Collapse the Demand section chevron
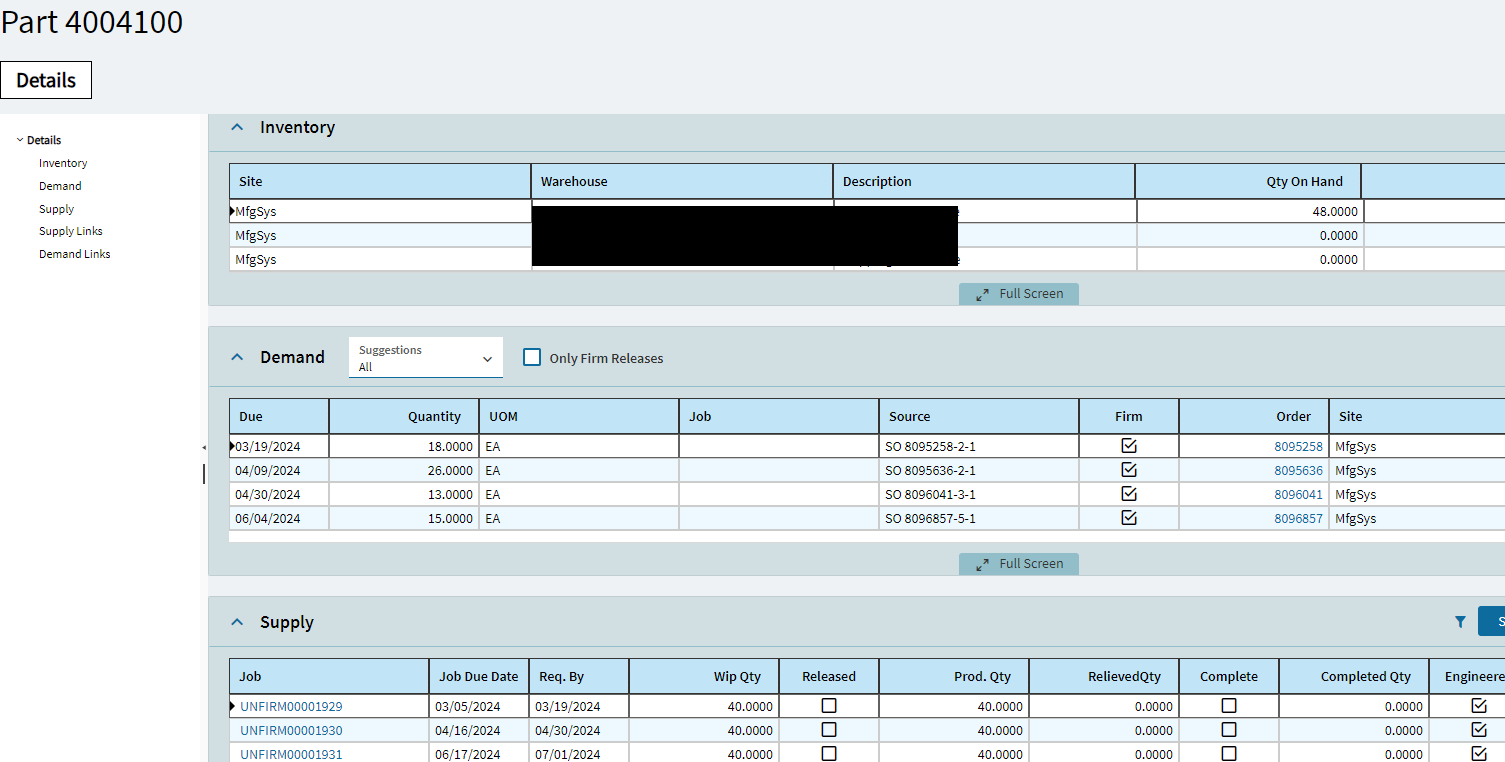The image size is (1505, 762). click(x=237, y=357)
